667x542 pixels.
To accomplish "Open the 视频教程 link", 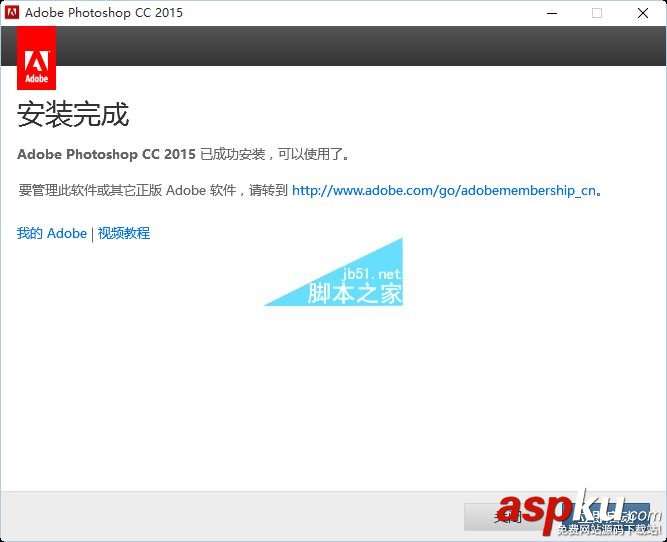I will click(x=124, y=233).
